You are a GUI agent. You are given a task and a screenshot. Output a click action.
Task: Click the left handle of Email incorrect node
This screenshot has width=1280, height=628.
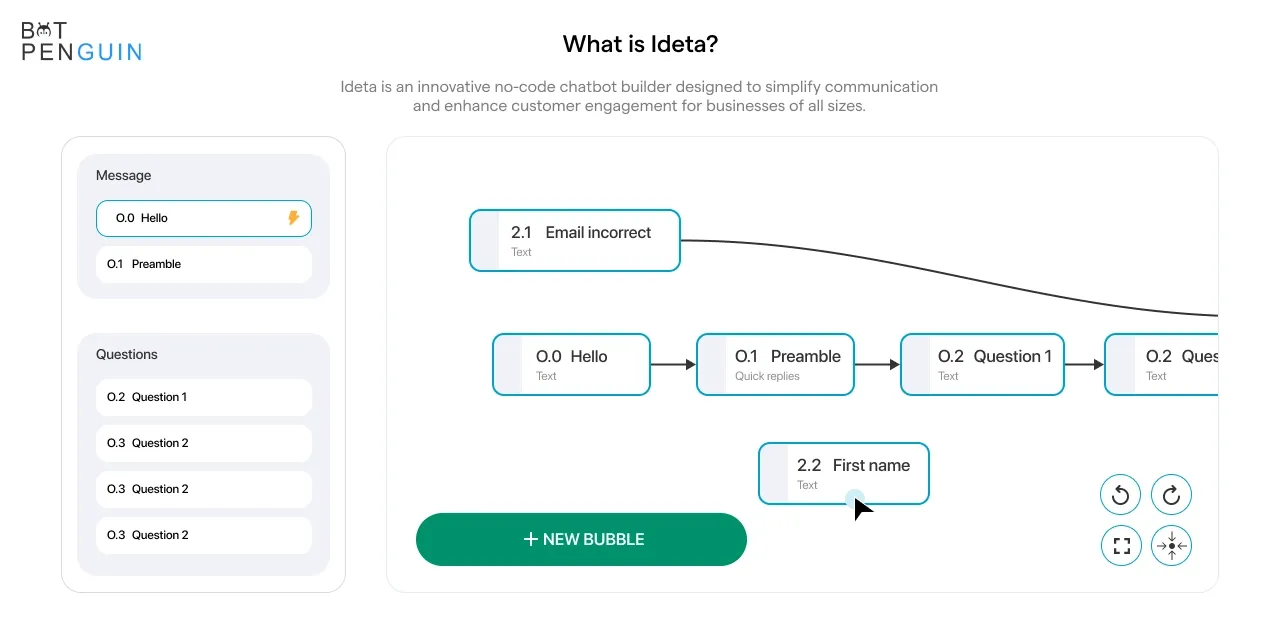pyautogui.click(x=485, y=240)
